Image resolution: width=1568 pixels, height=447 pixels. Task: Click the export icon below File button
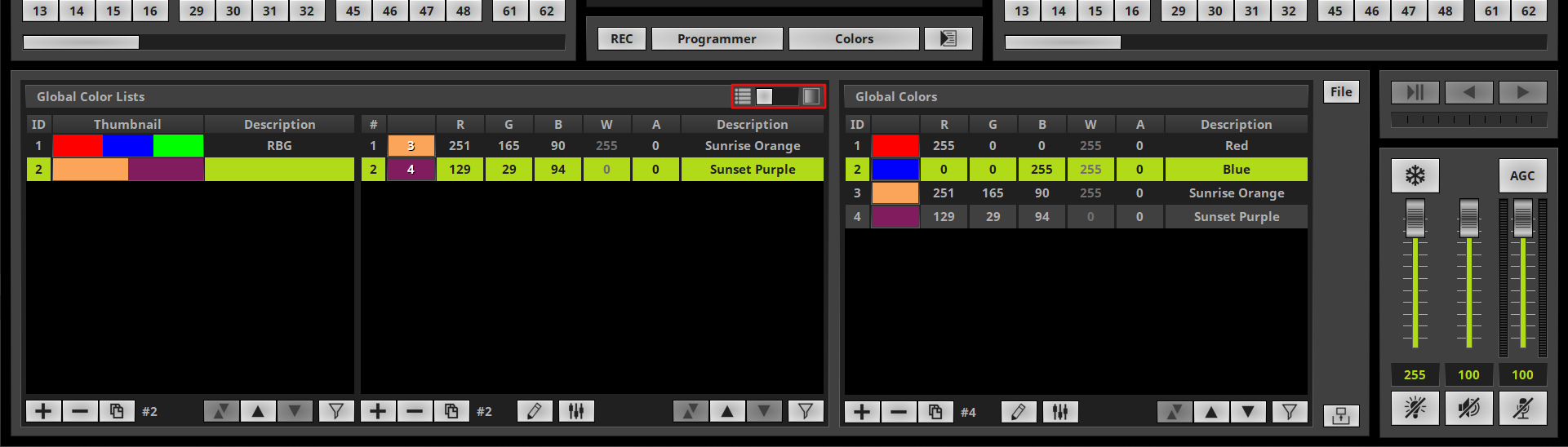pos(1341,416)
